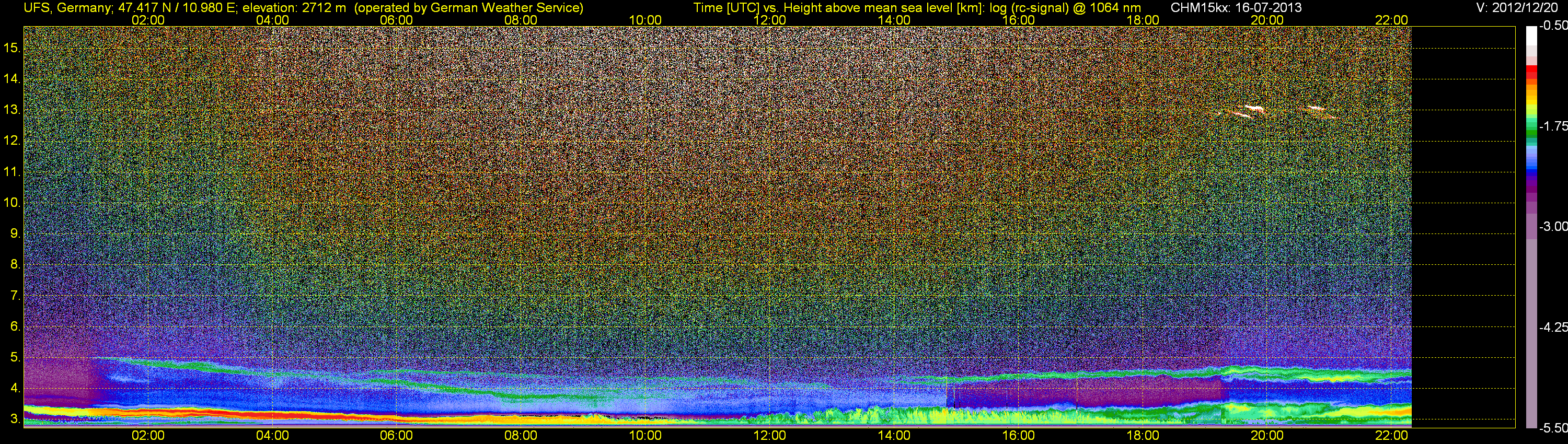The height and width of the screenshot is (444, 1568).
Task: Select the "3." height axis label
Action: (x=15, y=419)
